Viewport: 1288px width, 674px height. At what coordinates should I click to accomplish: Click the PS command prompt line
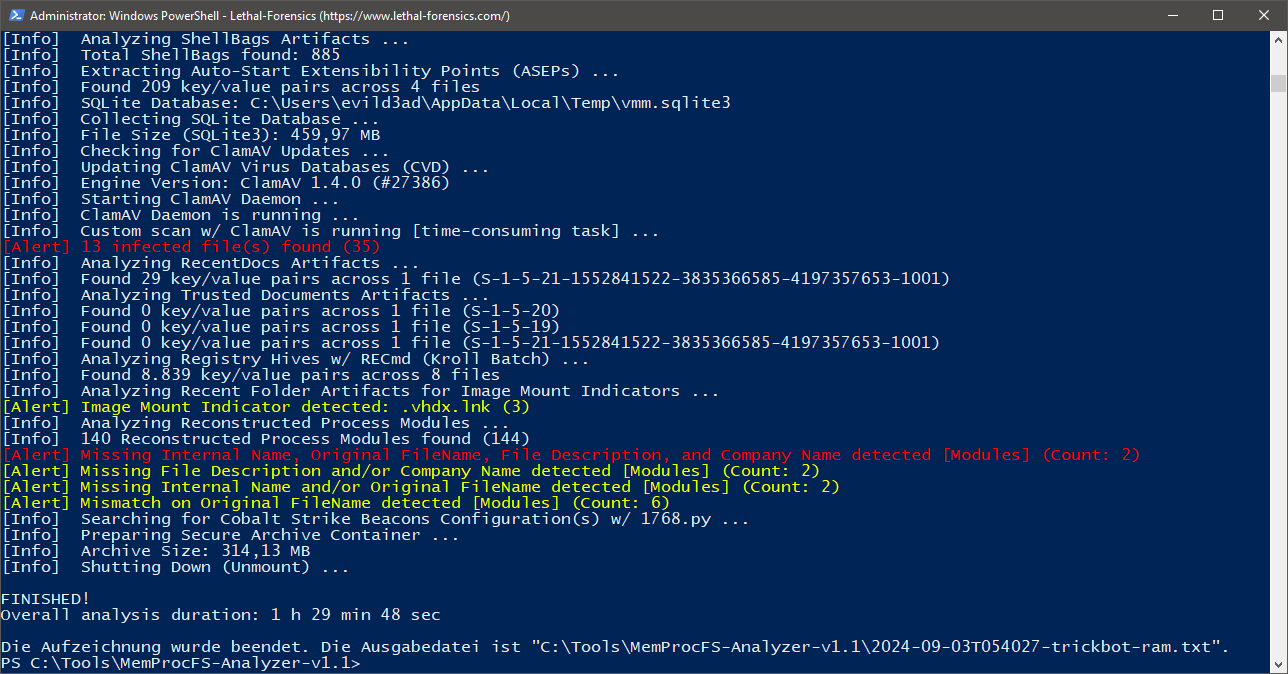[180, 662]
